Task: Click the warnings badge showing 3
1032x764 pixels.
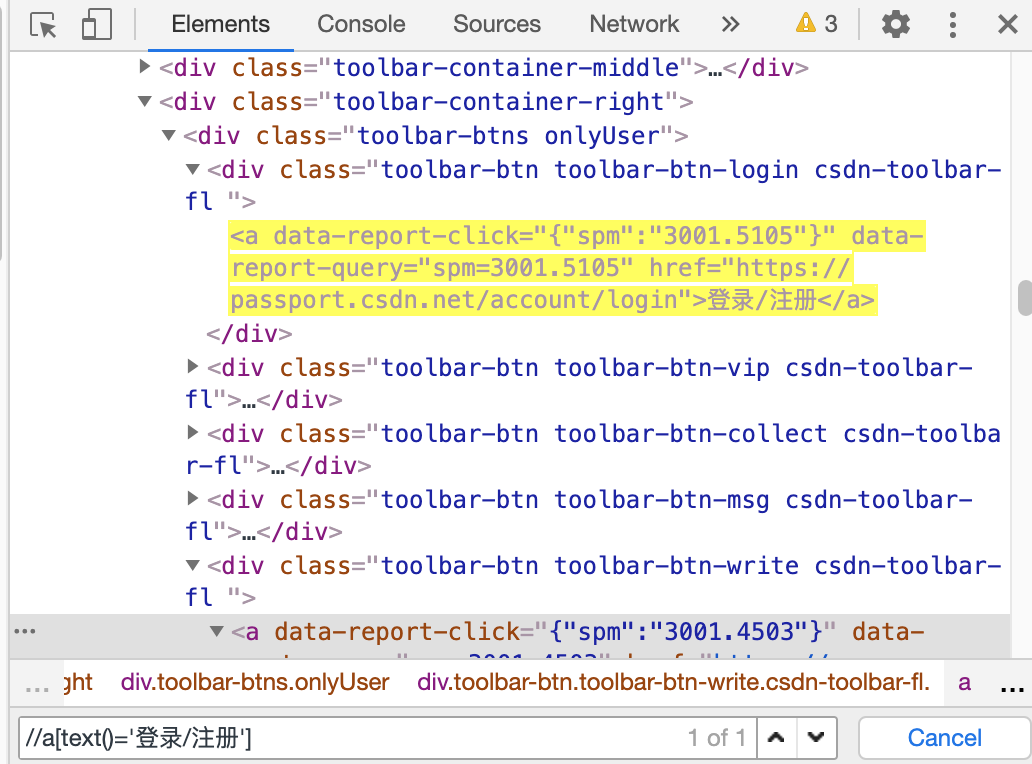Action: coord(812,24)
